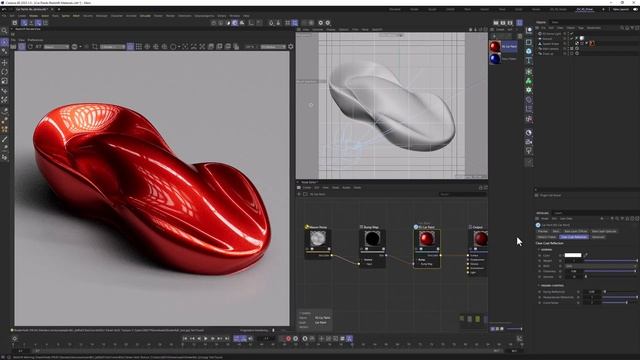Image resolution: width=640 pixels, height=360 pixels.
Task: Click the render region crop icon in RenderView
Action: [x=95, y=47]
